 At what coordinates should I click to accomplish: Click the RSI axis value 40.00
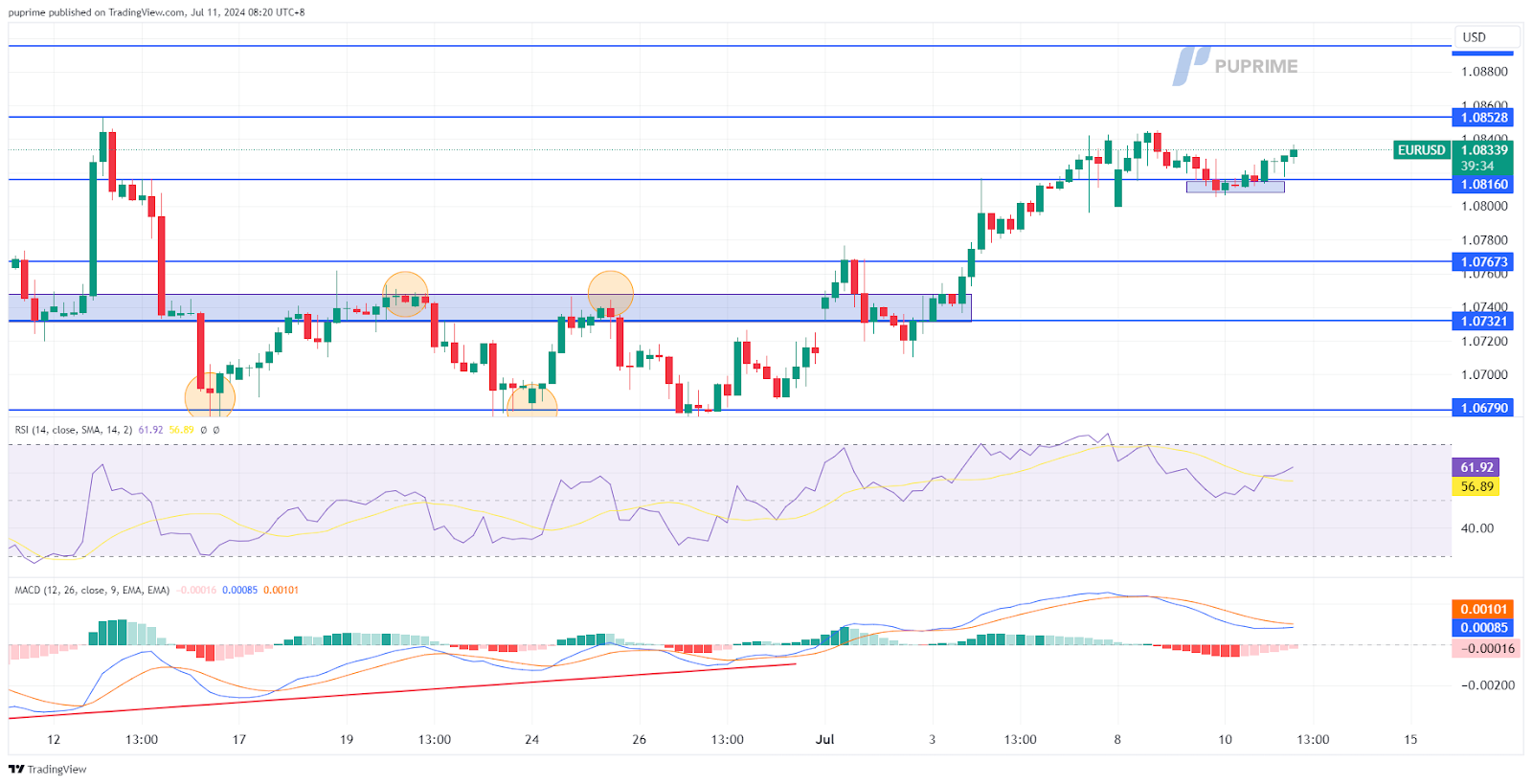(1477, 528)
